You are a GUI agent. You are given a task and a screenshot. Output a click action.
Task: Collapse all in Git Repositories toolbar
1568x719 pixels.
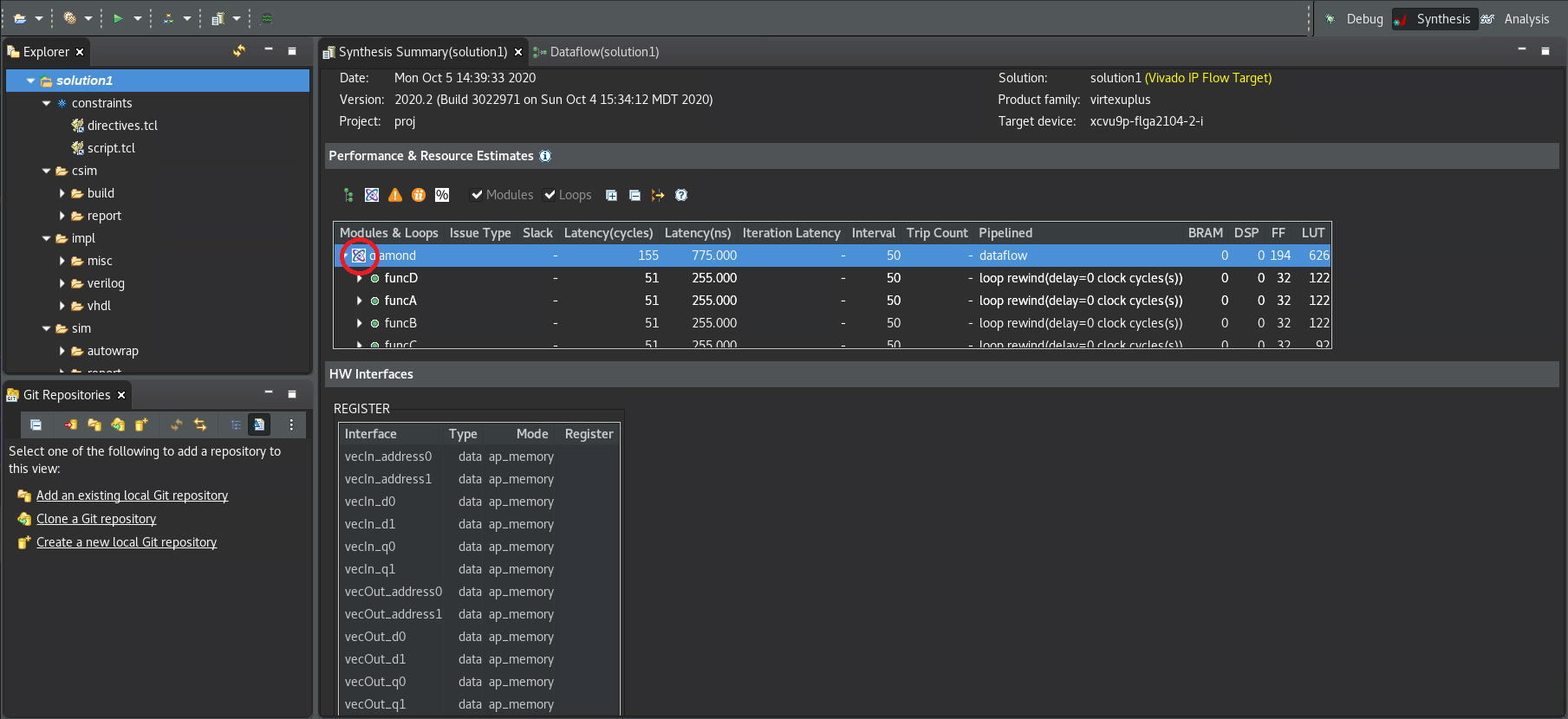pos(36,424)
